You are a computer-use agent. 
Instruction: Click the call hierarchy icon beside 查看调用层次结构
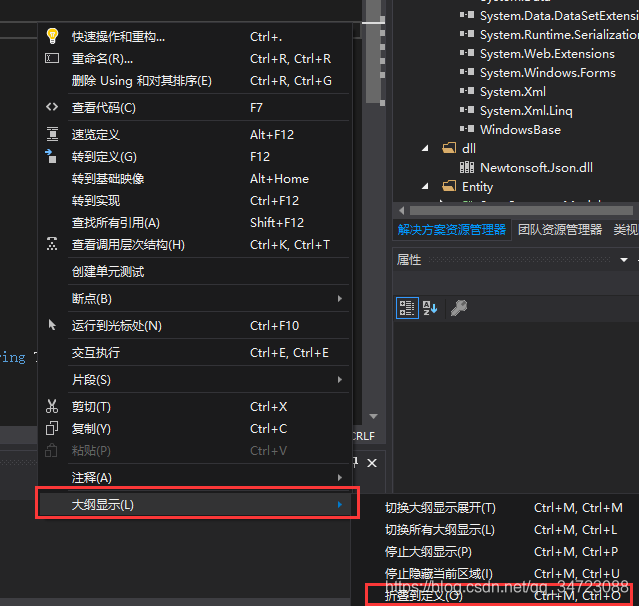(x=52, y=244)
